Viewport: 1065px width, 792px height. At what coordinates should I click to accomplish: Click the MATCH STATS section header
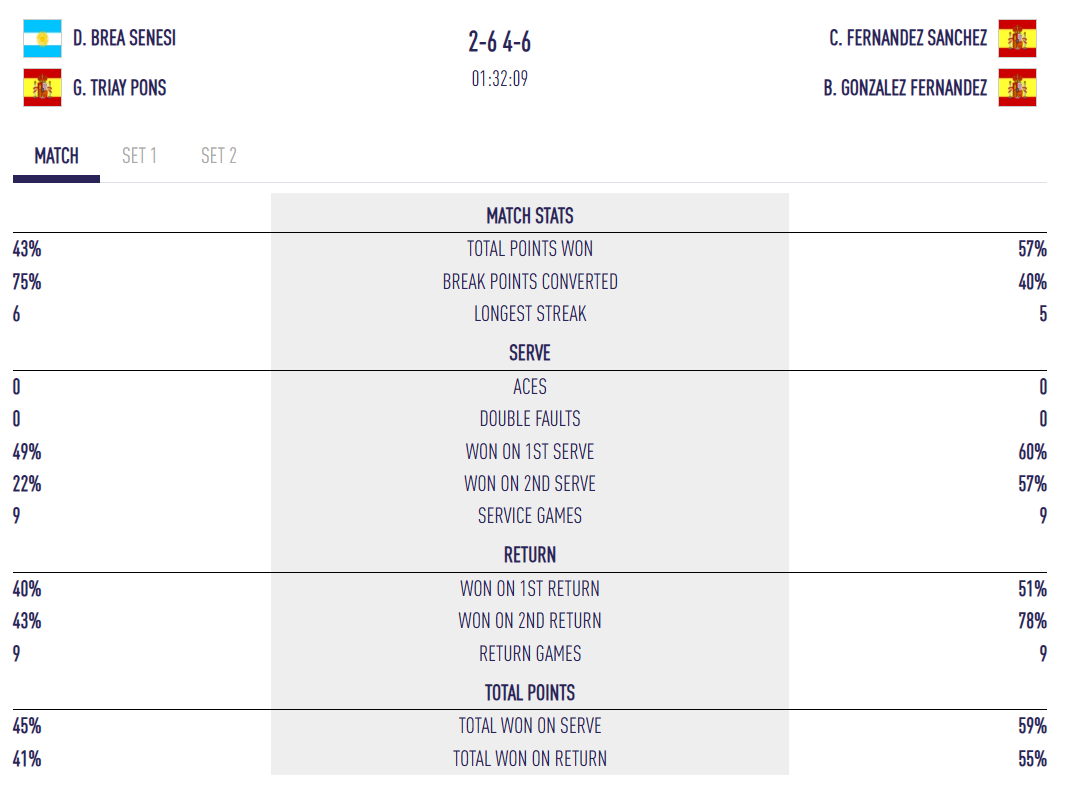click(530, 216)
